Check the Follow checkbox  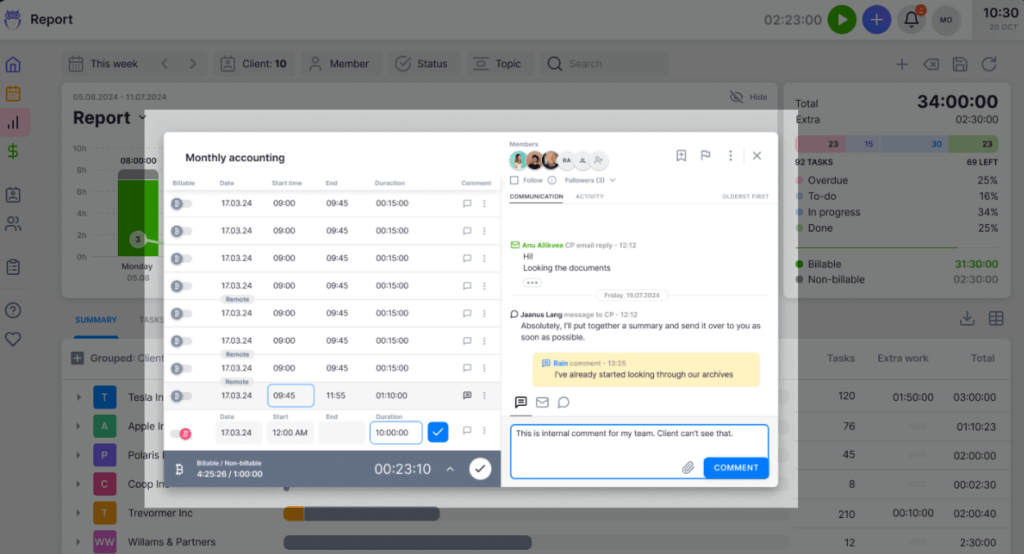tap(514, 180)
